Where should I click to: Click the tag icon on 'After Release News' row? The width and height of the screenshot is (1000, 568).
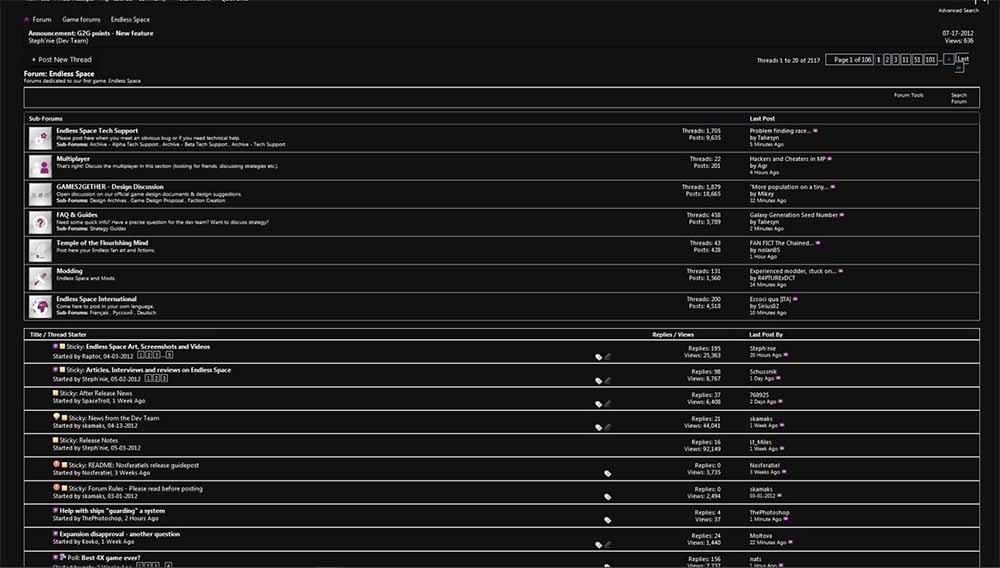598,404
